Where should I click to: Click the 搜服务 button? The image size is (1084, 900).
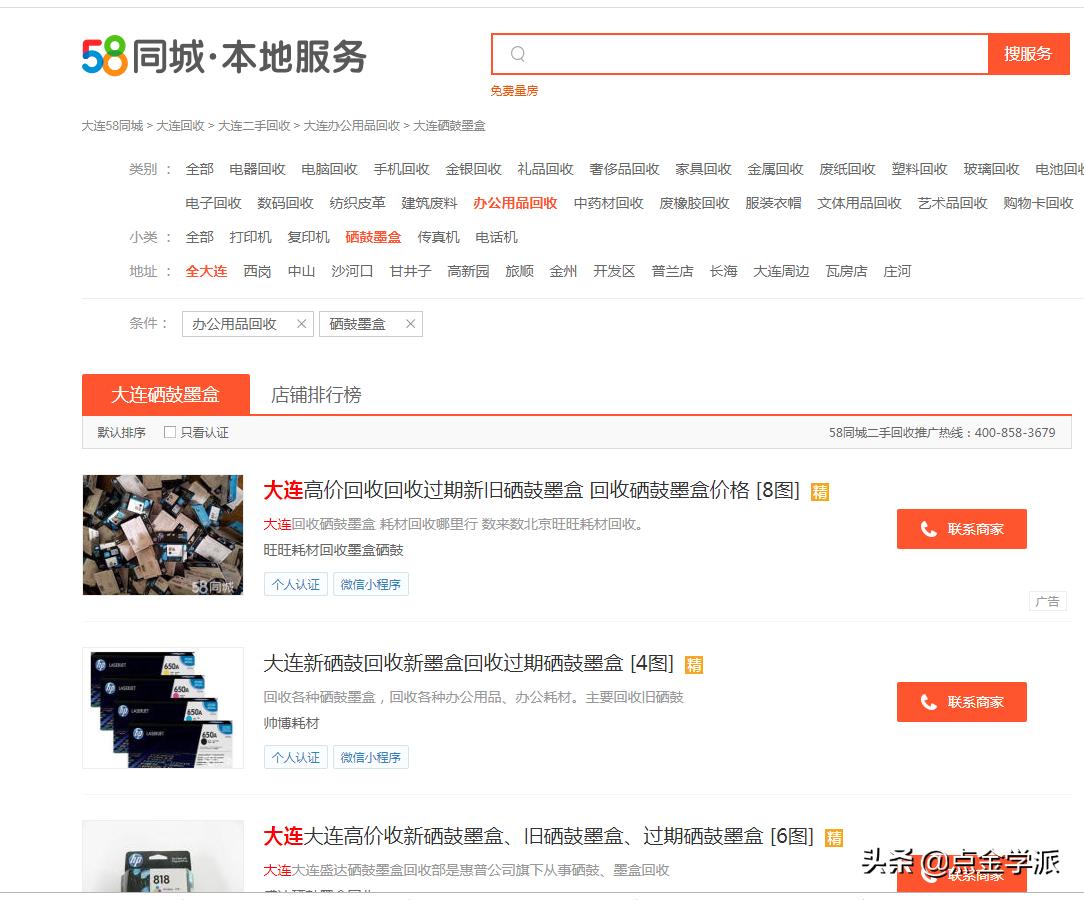point(1029,53)
